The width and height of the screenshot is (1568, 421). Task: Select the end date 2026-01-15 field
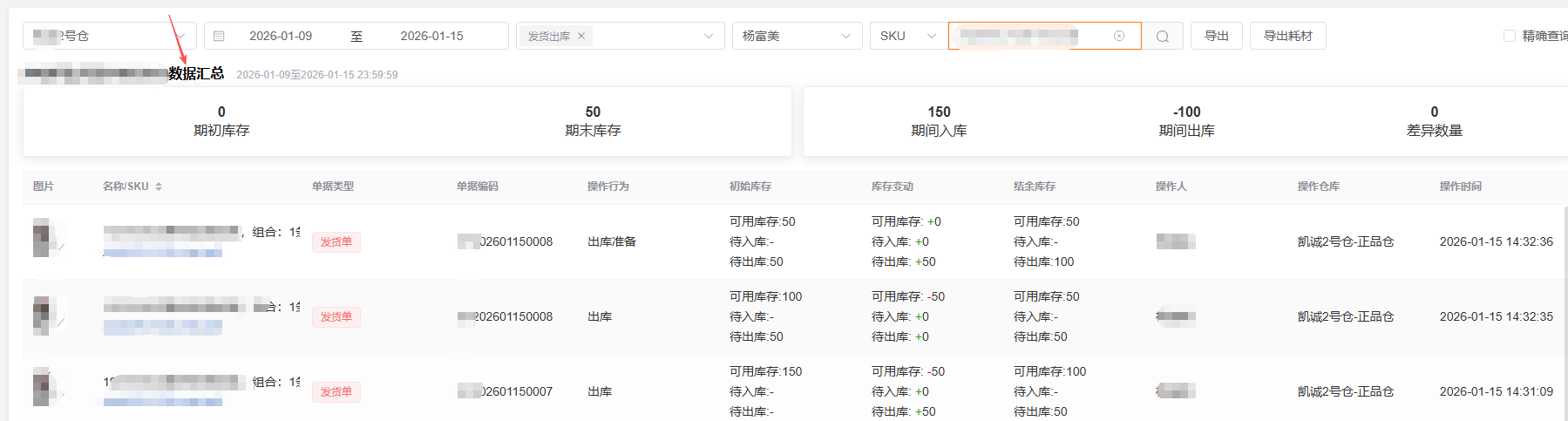coord(431,36)
